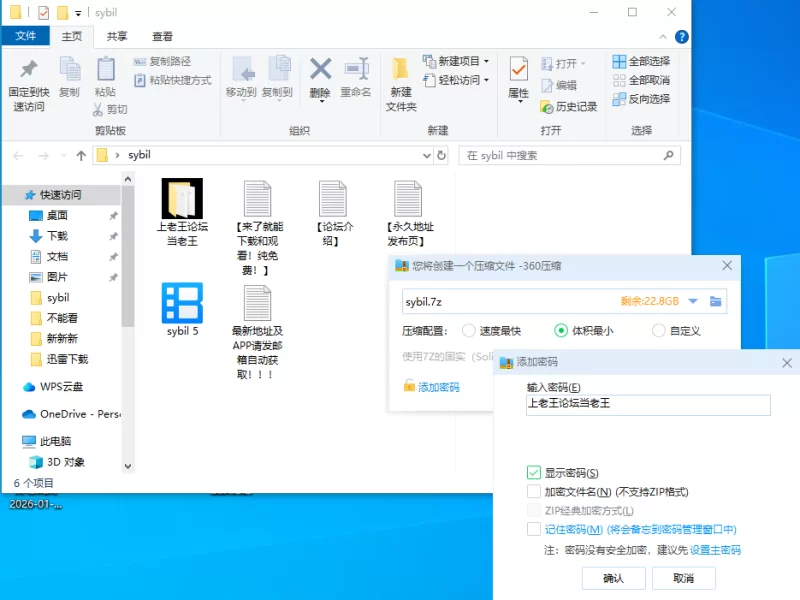Open the 设置主密码 link
Screen dimensions: 800x600
pyautogui.click(x=715, y=550)
